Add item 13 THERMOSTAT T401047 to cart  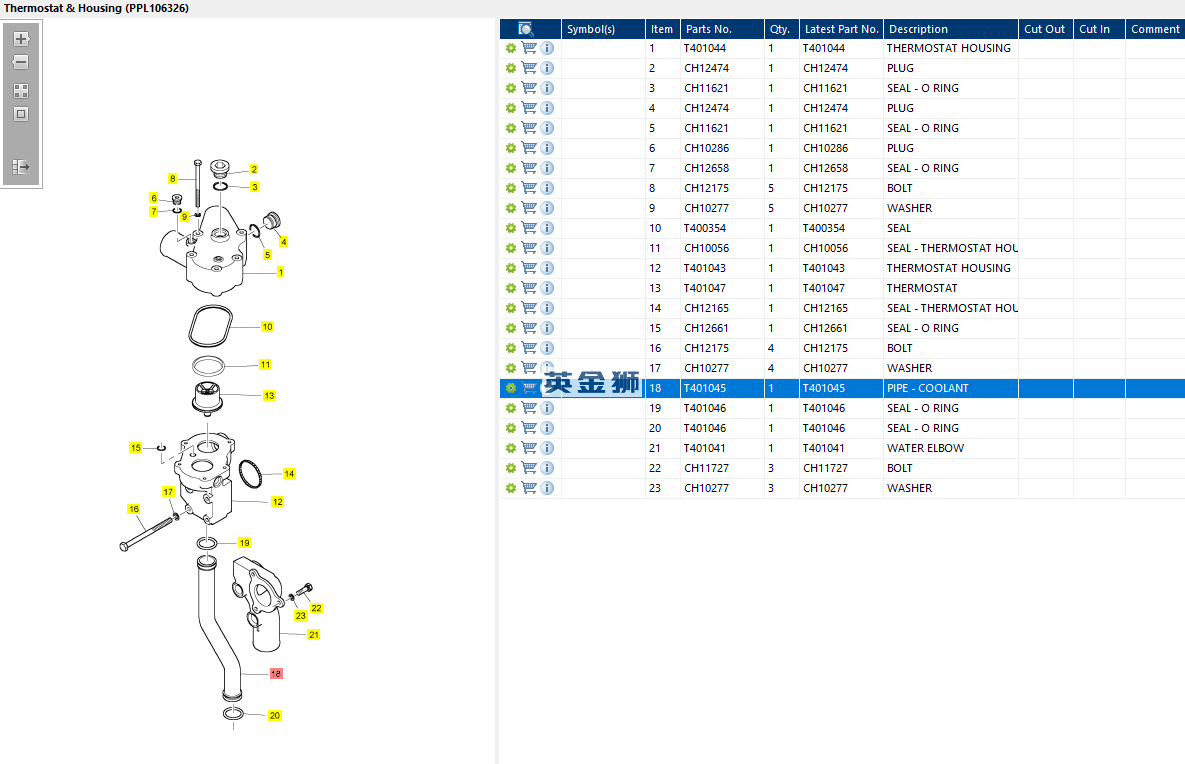[529, 288]
